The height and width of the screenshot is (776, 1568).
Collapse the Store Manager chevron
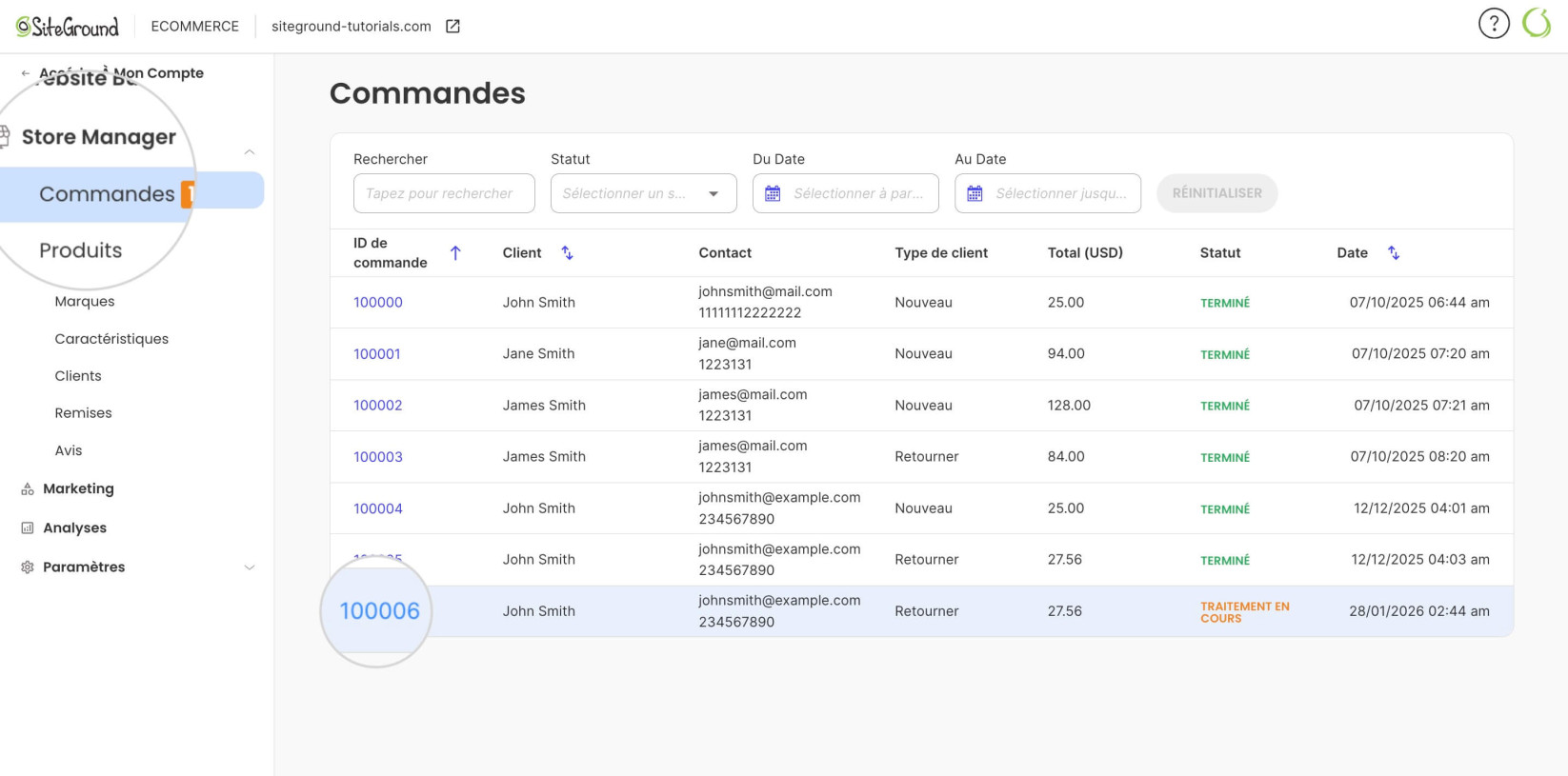(250, 152)
